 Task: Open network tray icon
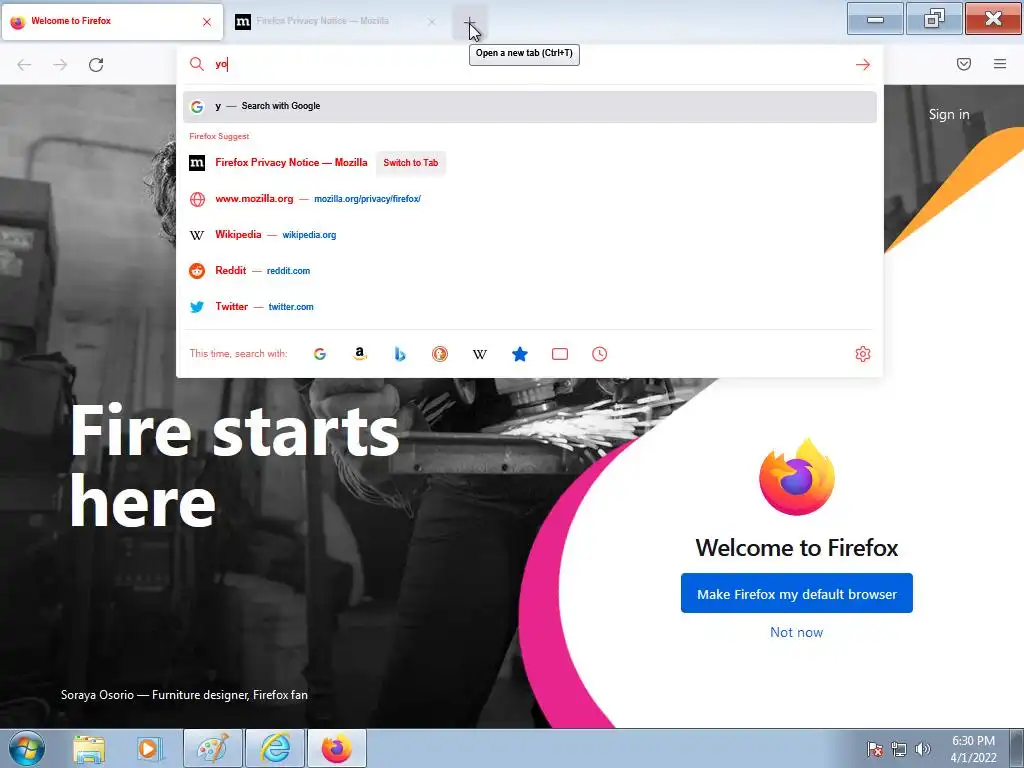[x=899, y=749]
